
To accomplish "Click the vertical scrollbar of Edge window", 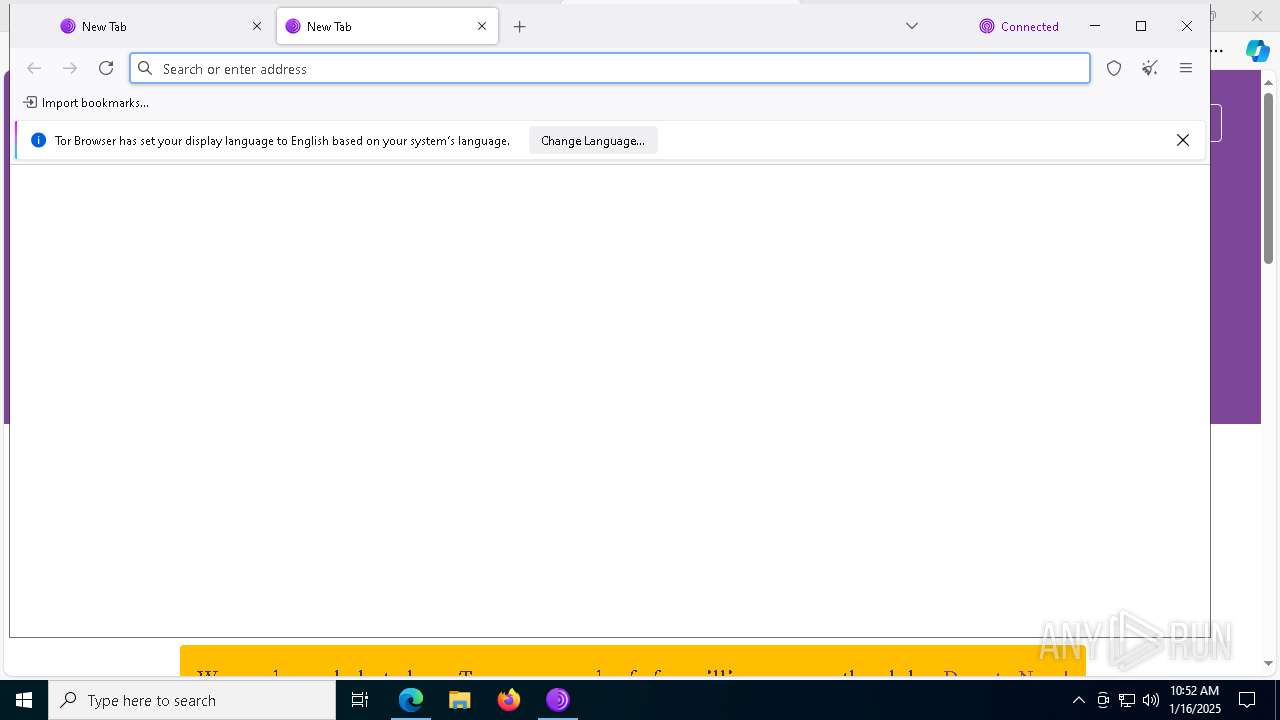I will [x=1268, y=180].
